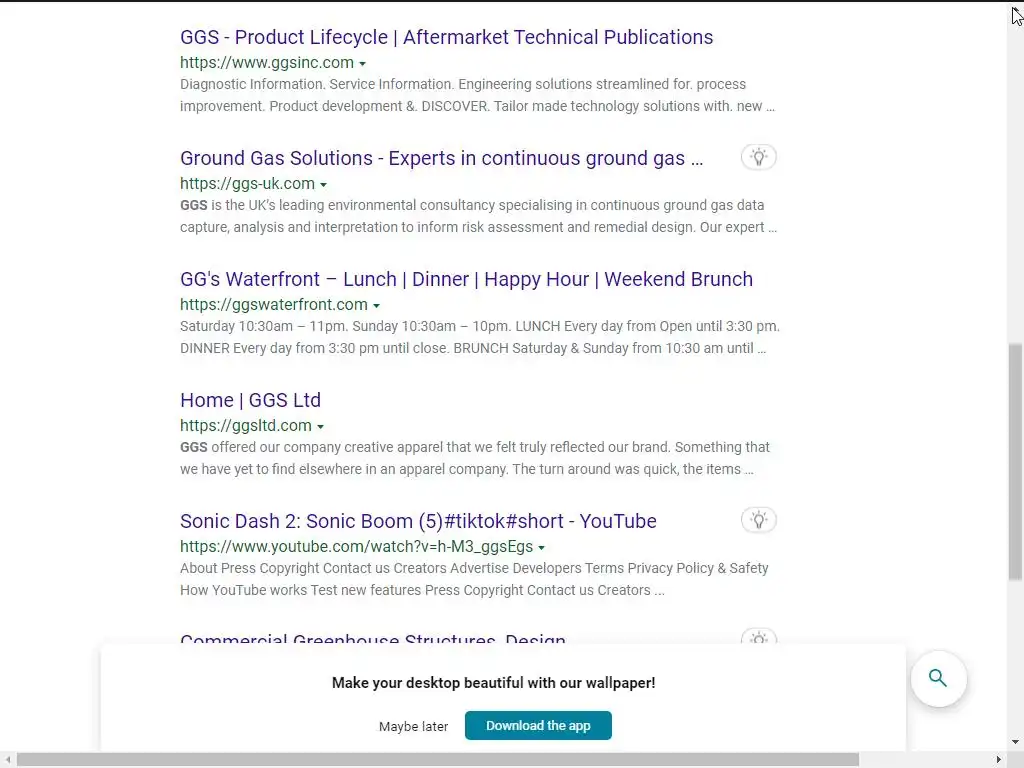Image resolution: width=1024 pixels, height=768 pixels.
Task: Click lightbulb icon beside Commercial Greenhouse result
Action: pos(758,637)
